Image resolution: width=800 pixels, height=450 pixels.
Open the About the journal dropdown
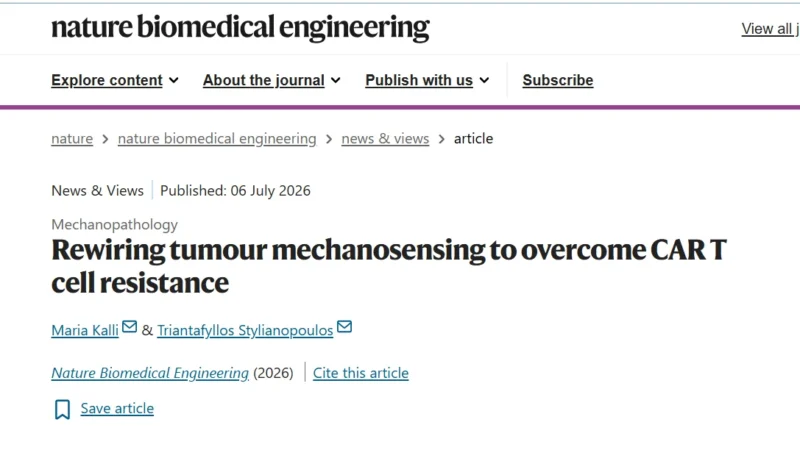pos(271,80)
